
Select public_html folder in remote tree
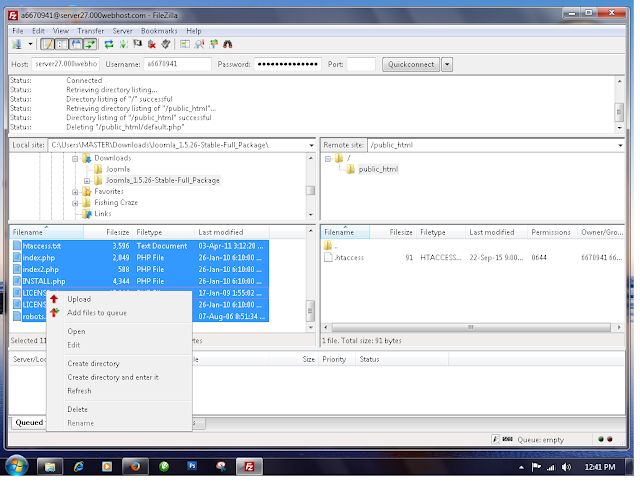point(378,169)
